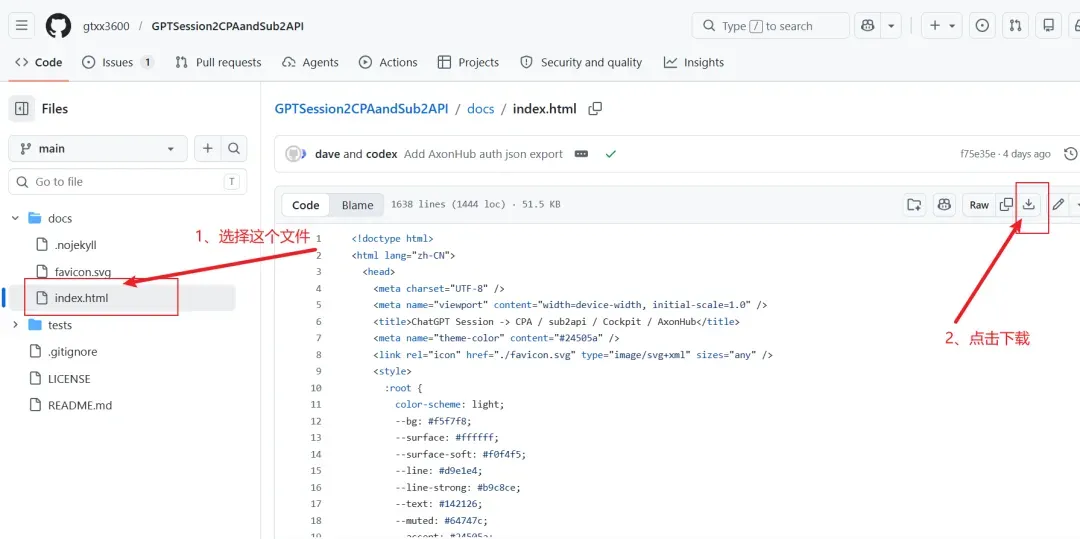1080x539 pixels.
Task: Open favicon.svg file in tree
Action: 83,271
